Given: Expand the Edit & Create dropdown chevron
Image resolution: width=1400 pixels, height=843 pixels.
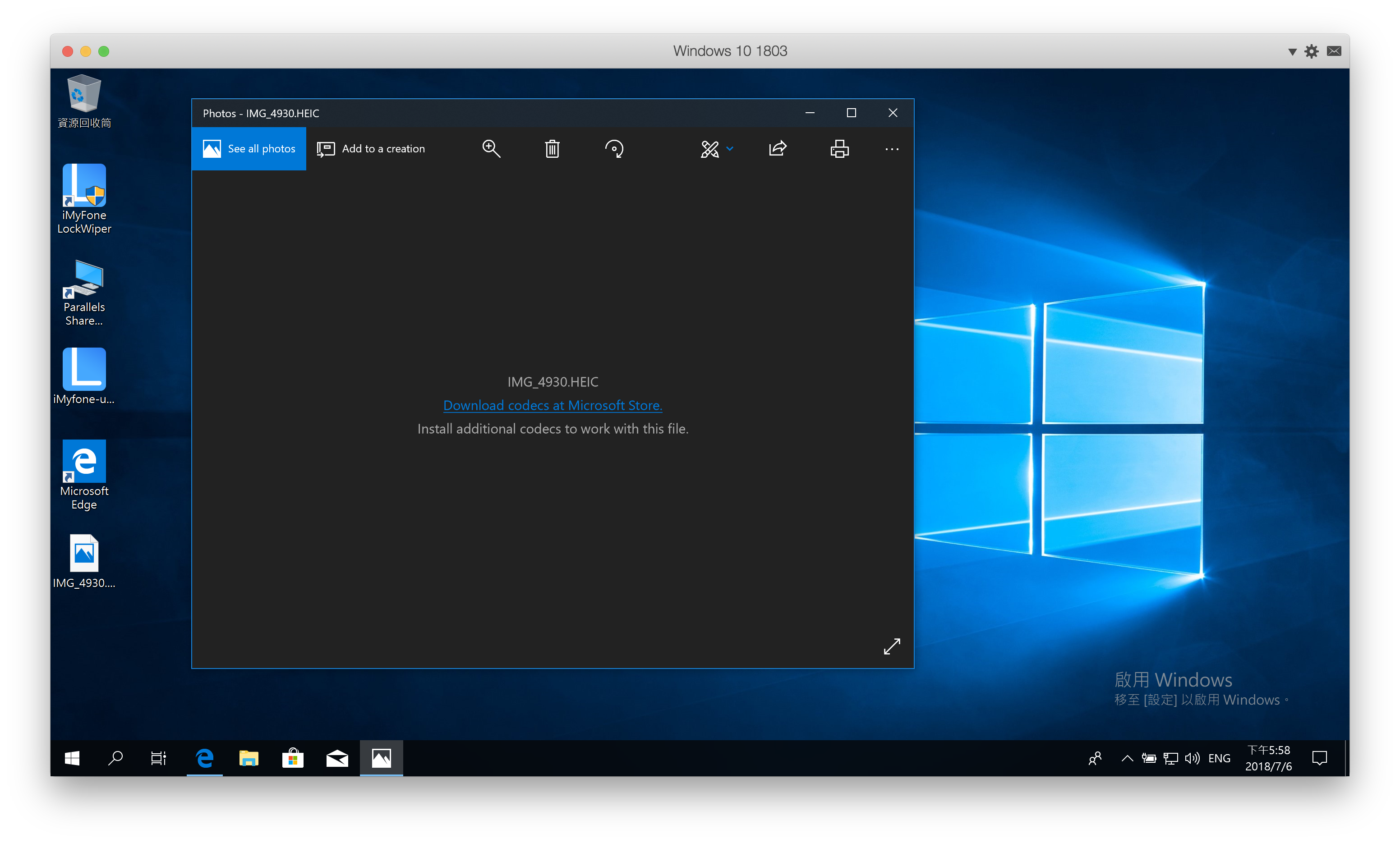Looking at the screenshot, I should pos(730,149).
